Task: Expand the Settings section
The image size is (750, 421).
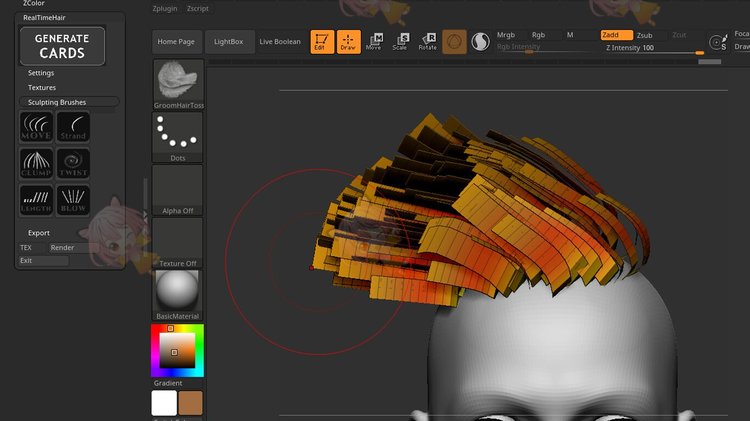Action: pos(41,73)
